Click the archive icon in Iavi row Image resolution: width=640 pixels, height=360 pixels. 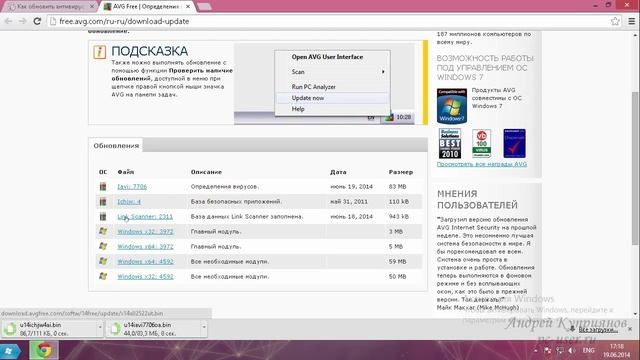pyautogui.click(x=103, y=187)
